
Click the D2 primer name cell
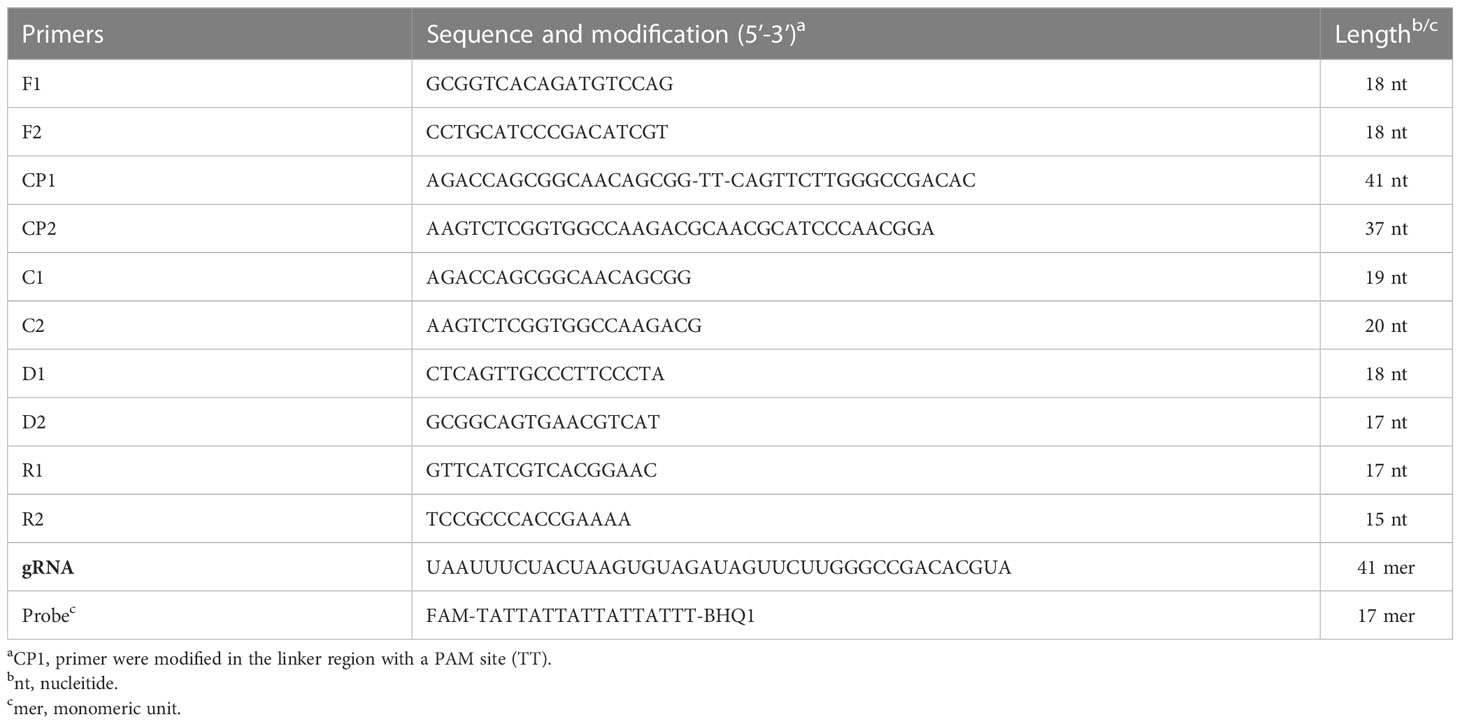pos(33,422)
